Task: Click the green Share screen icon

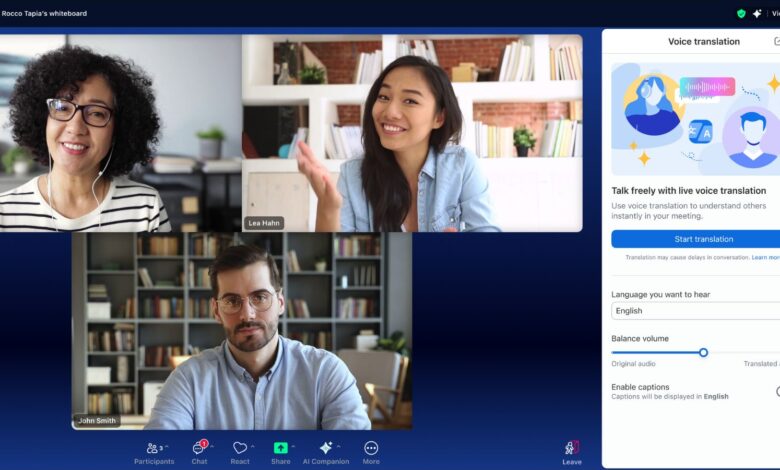Action: 281,448
